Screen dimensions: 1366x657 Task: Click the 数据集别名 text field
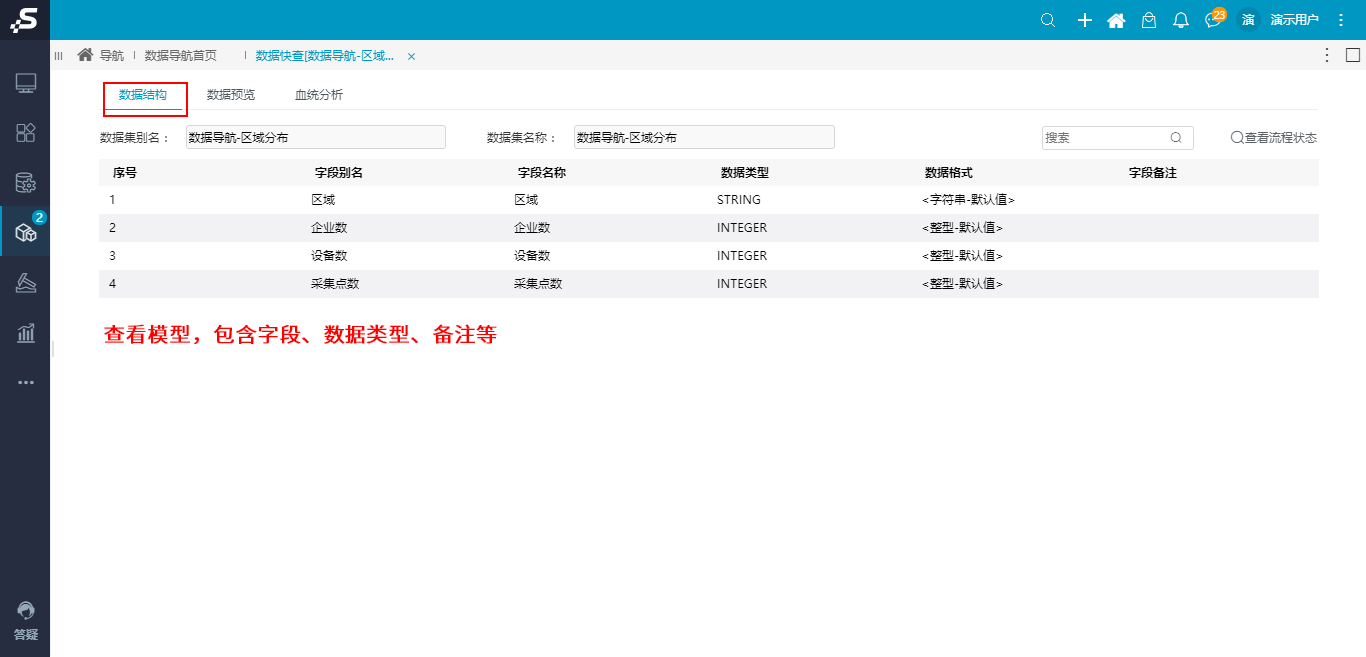316,137
